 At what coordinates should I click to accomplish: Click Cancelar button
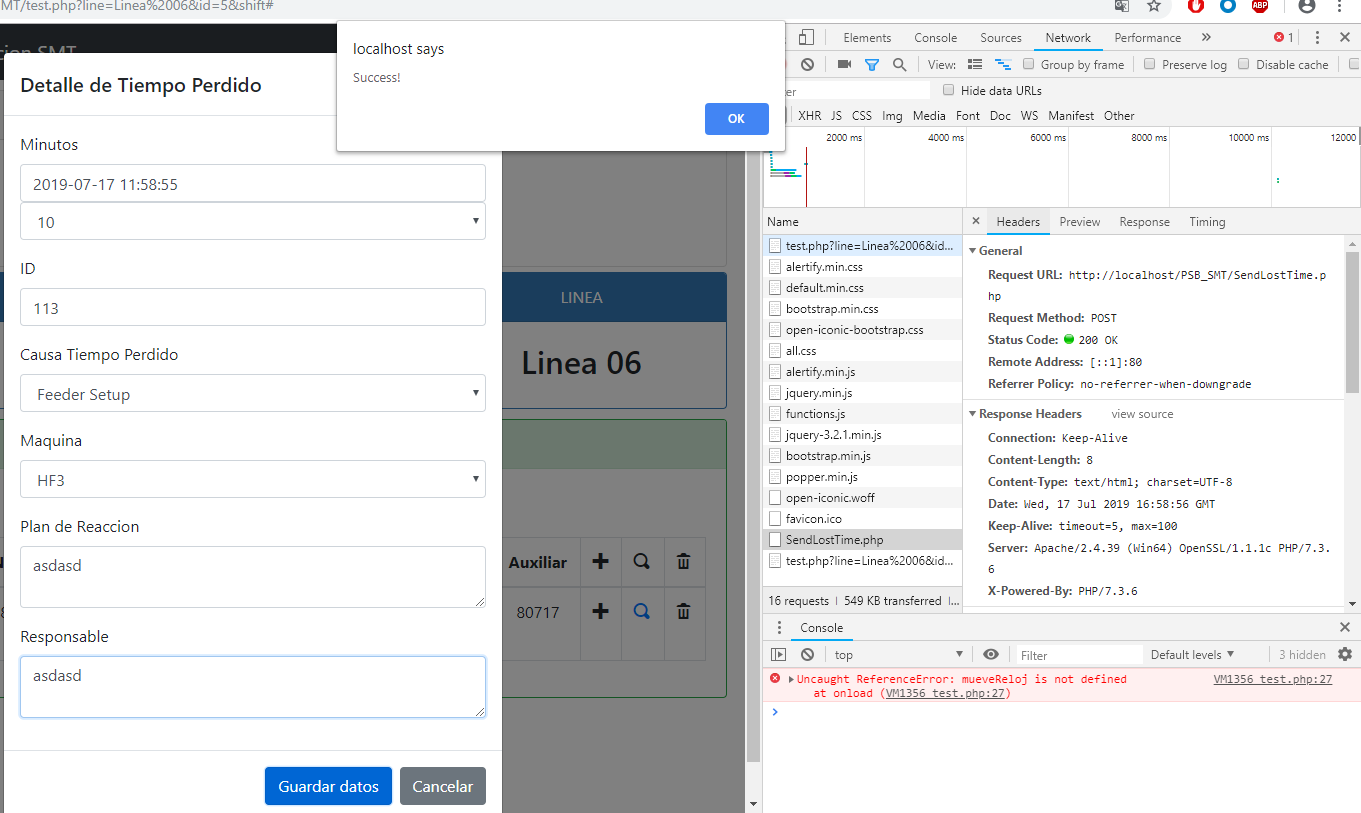click(443, 786)
